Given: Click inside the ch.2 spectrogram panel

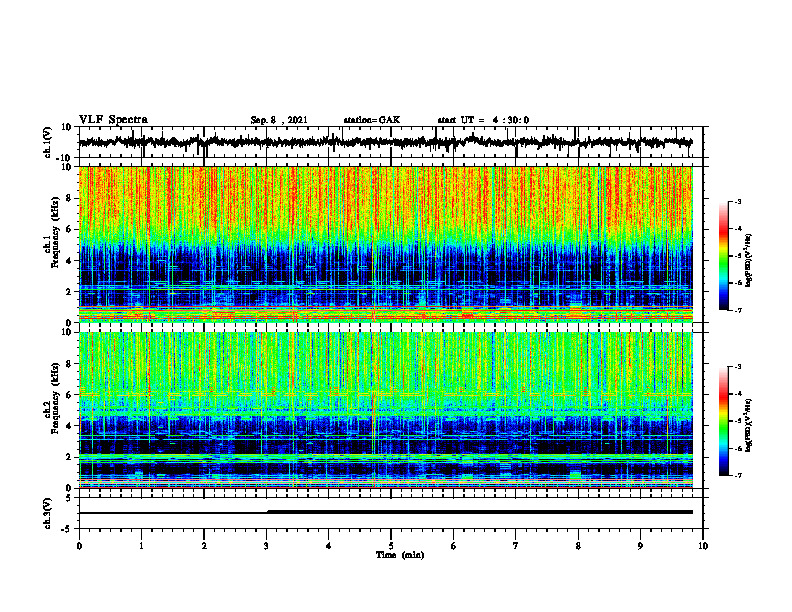Looking at the screenshot, I should coord(386,410).
